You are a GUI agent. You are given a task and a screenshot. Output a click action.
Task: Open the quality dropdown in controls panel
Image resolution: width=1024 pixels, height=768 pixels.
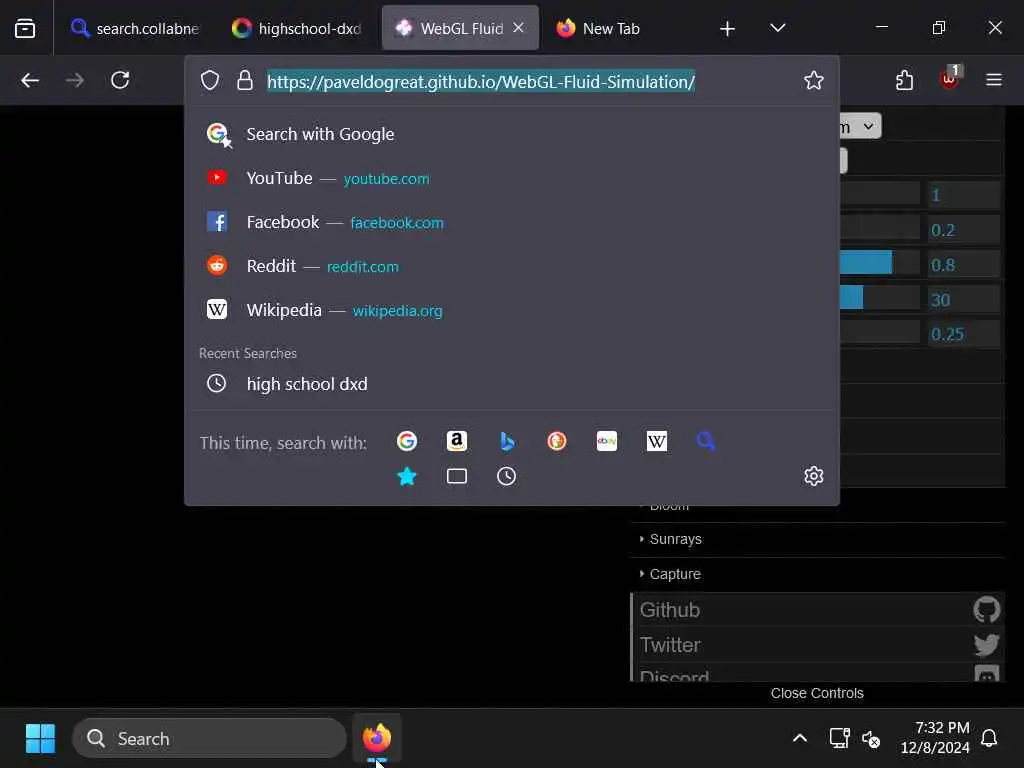coord(860,126)
